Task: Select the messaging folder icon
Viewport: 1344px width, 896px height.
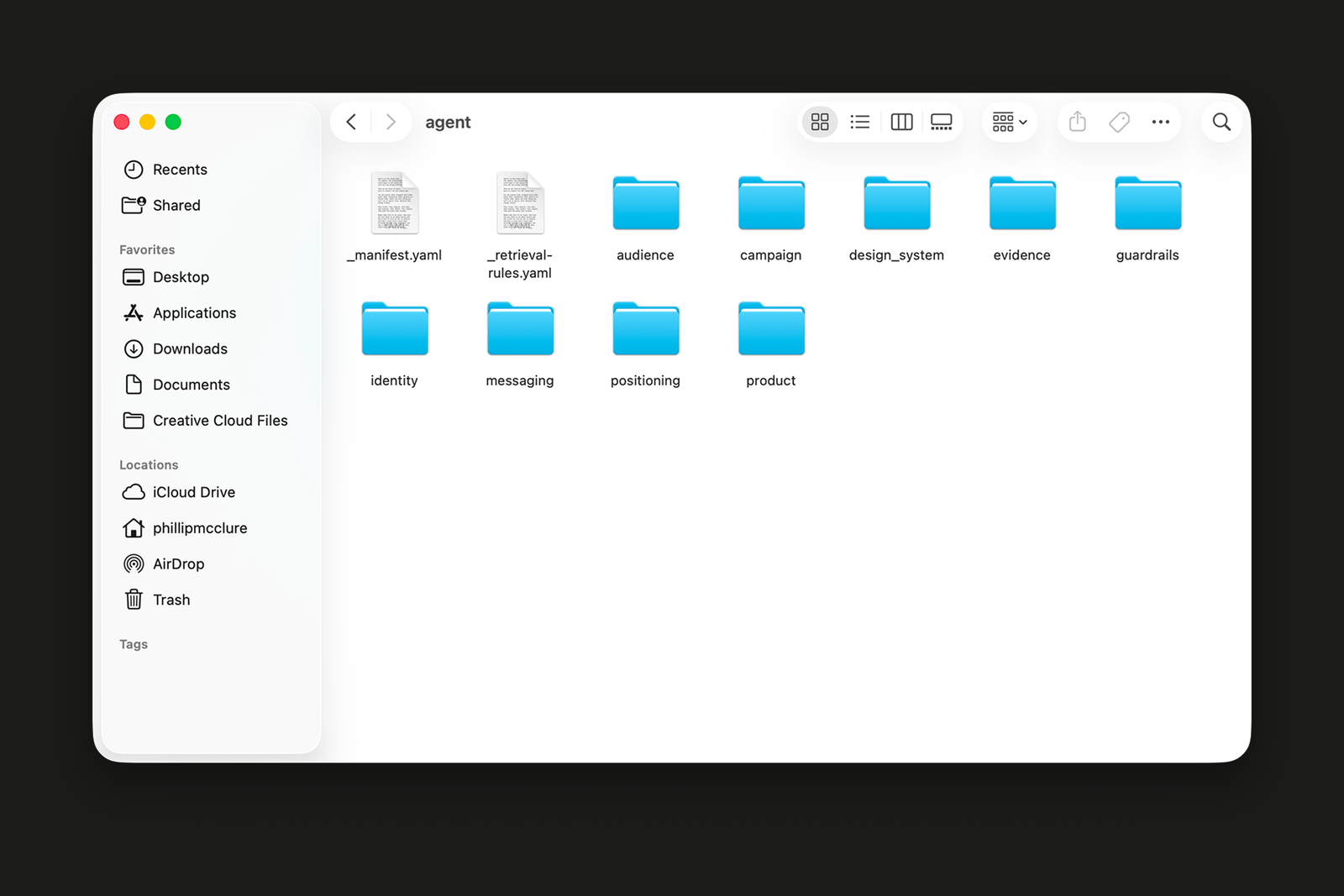Action: [x=521, y=328]
